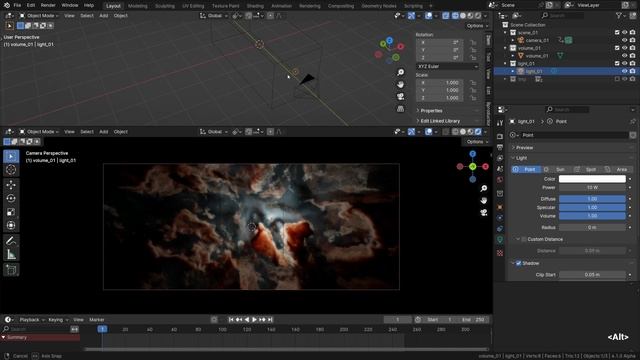Open the File menu
640x360 pixels.
pyautogui.click(x=17, y=5)
